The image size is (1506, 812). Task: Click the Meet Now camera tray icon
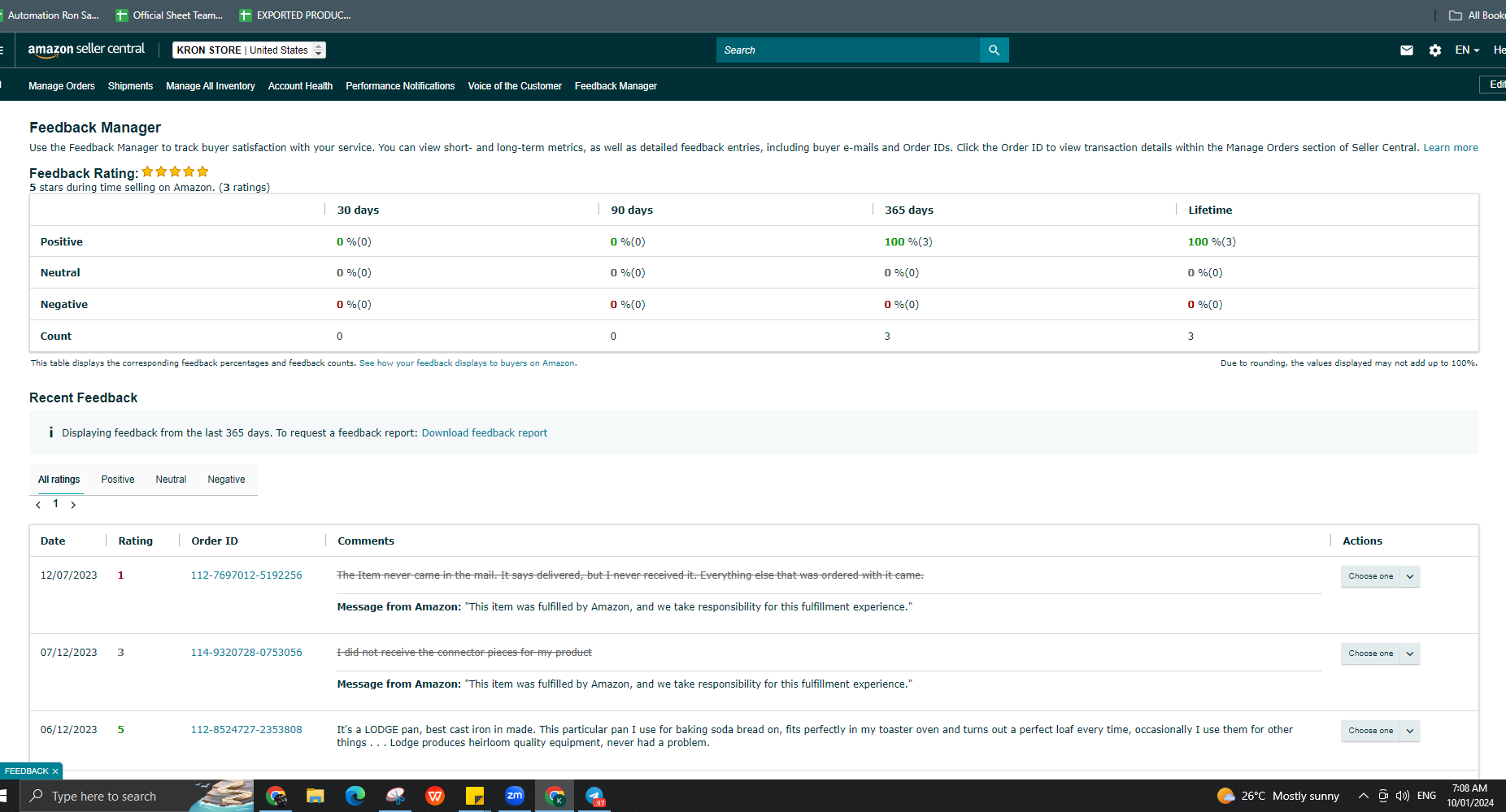pos(1383,796)
